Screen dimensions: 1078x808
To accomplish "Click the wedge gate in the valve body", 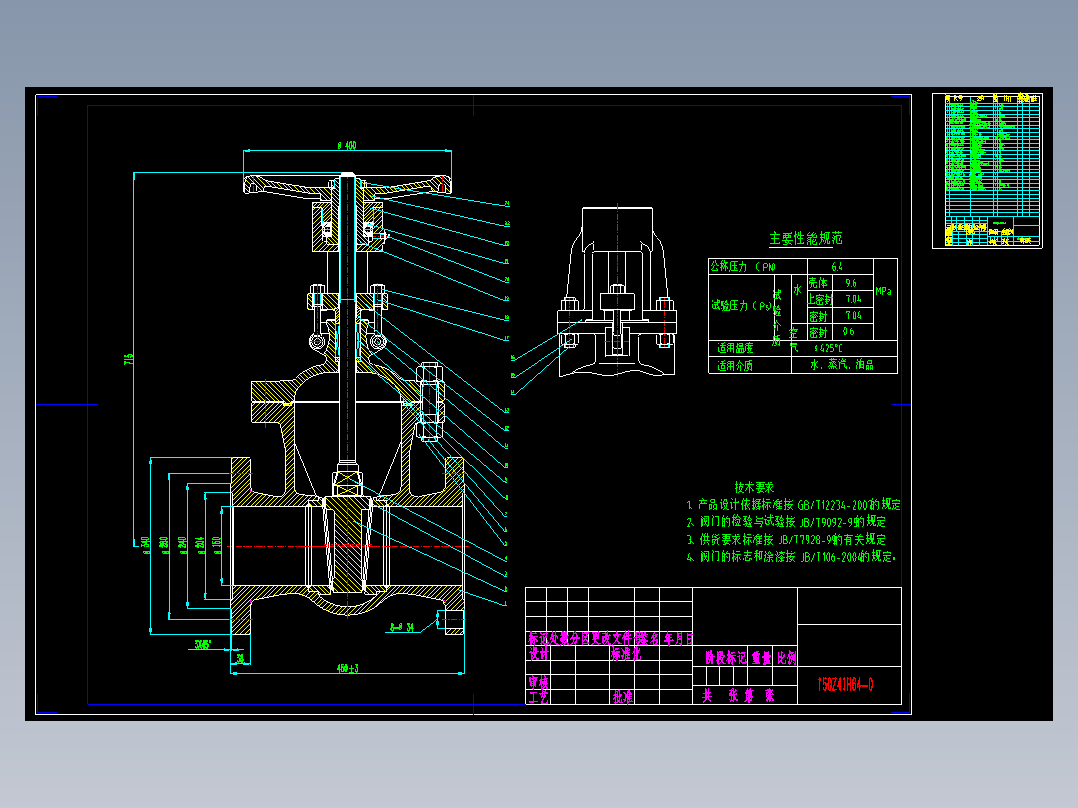I will click(x=347, y=545).
